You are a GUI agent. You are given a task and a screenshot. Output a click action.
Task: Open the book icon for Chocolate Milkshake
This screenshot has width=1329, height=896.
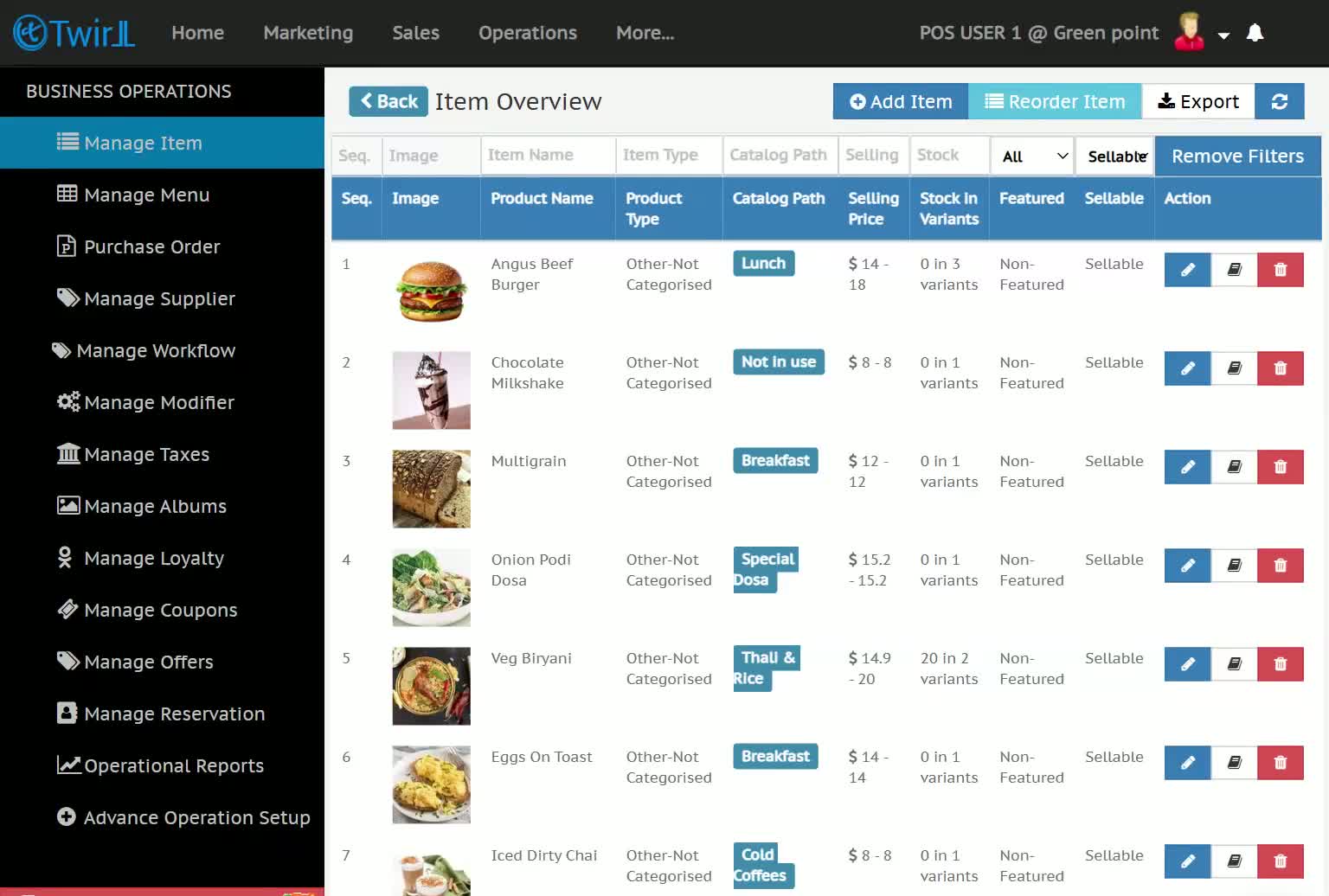tap(1234, 368)
